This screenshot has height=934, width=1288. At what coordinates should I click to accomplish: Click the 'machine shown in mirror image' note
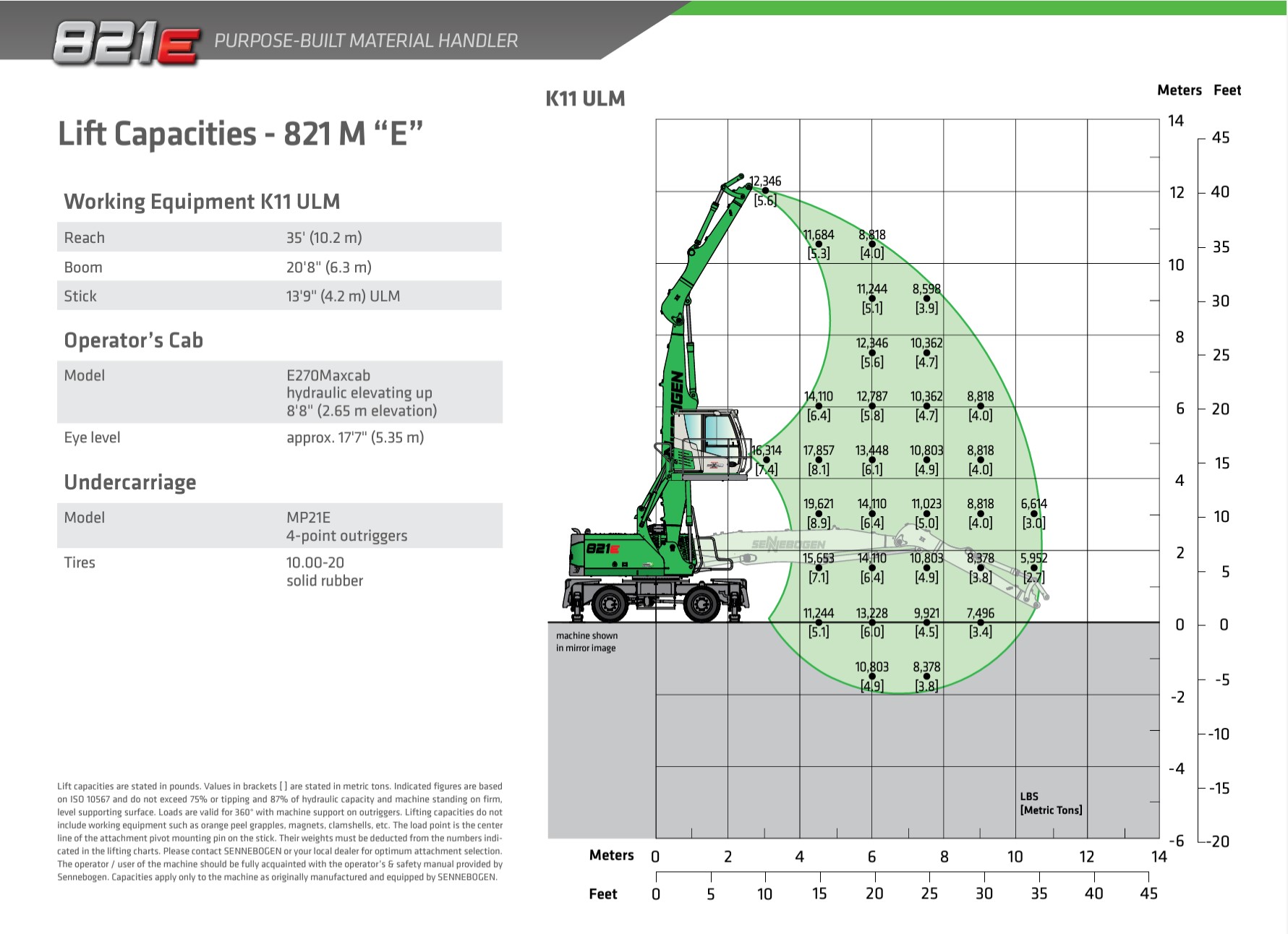point(587,642)
